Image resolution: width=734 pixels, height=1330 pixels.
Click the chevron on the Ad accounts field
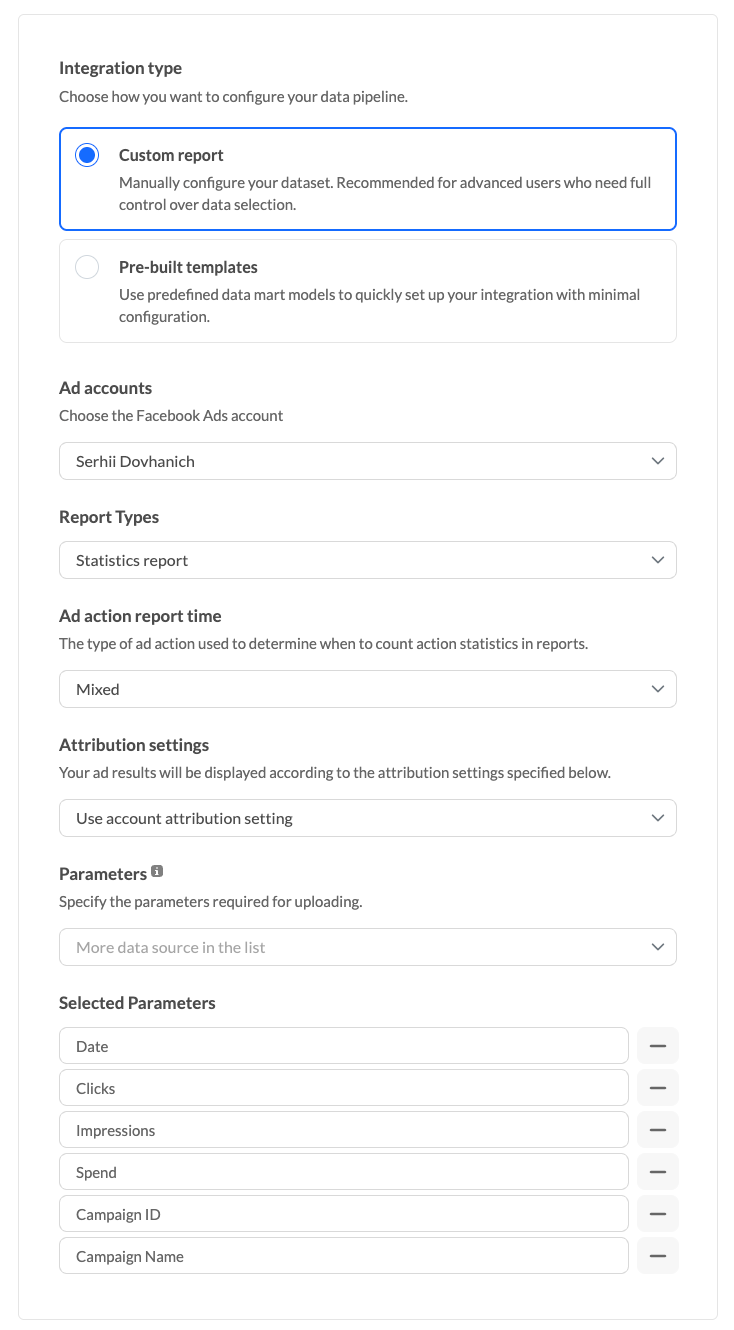pos(657,461)
